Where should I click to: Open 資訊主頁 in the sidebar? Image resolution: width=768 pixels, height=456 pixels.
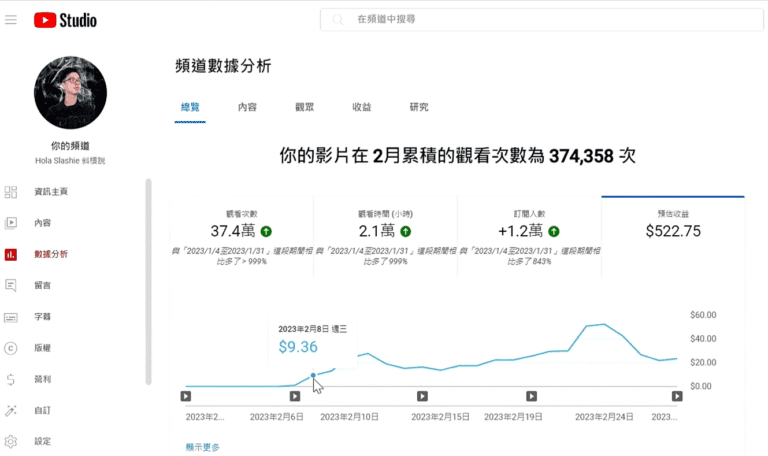click(51, 192)
